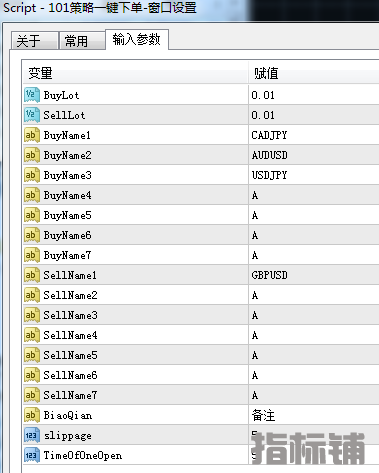Image resolution: width=379 pixels, height=473 pixels.
Task: Click the SellName5 string icon
Action: [32, 355]
